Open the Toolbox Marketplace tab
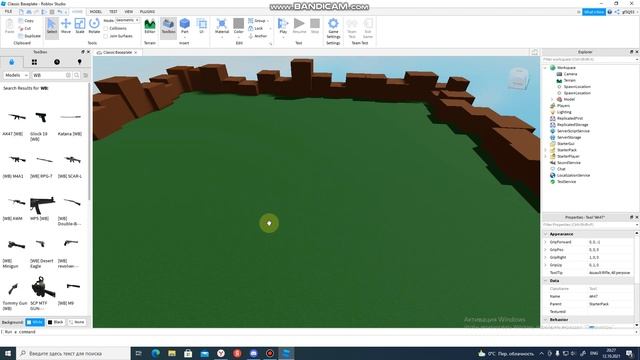Screen dimensions: 640x360 pos(11,62)
